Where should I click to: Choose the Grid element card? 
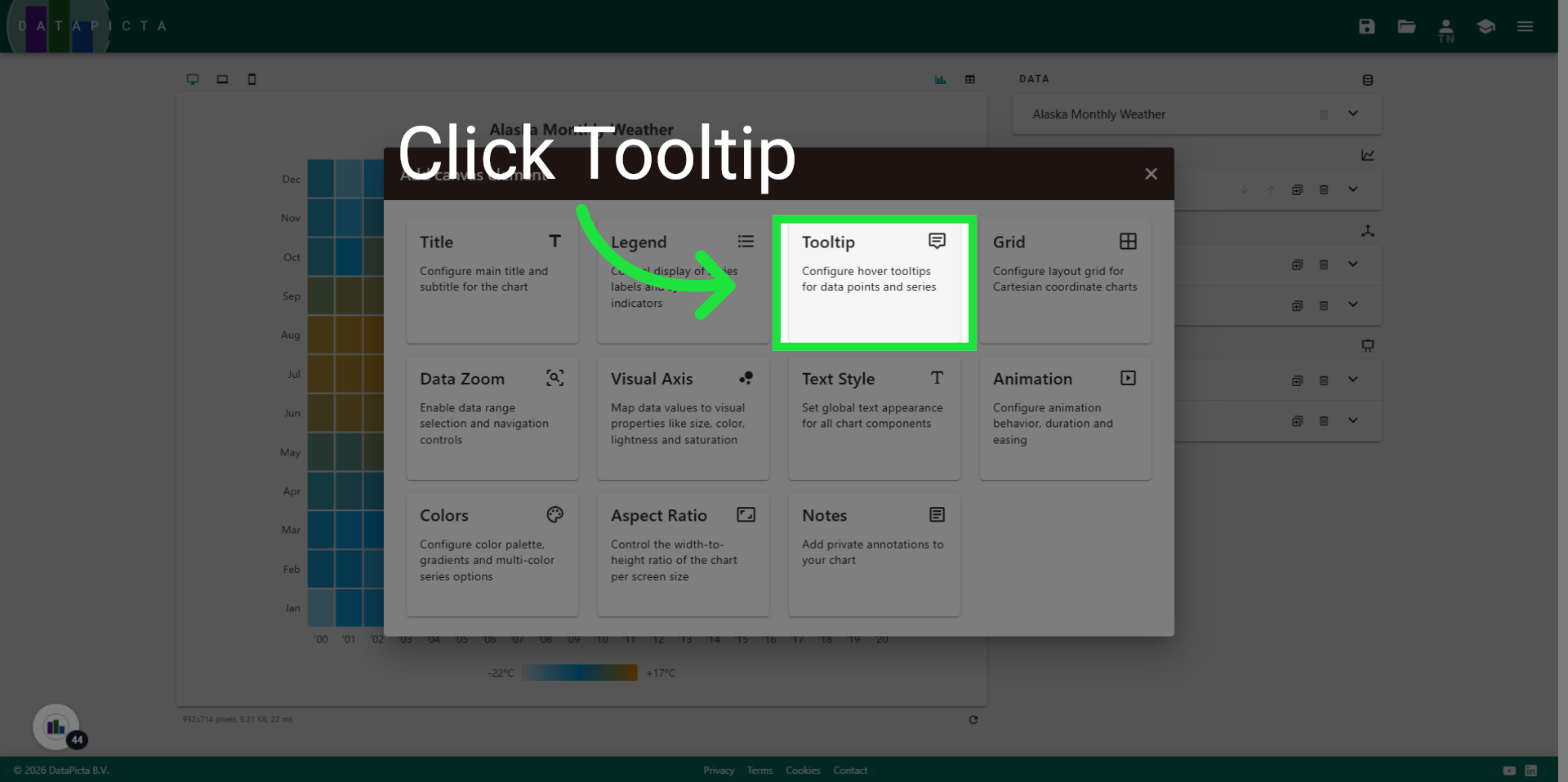[x=1065, y=281]
